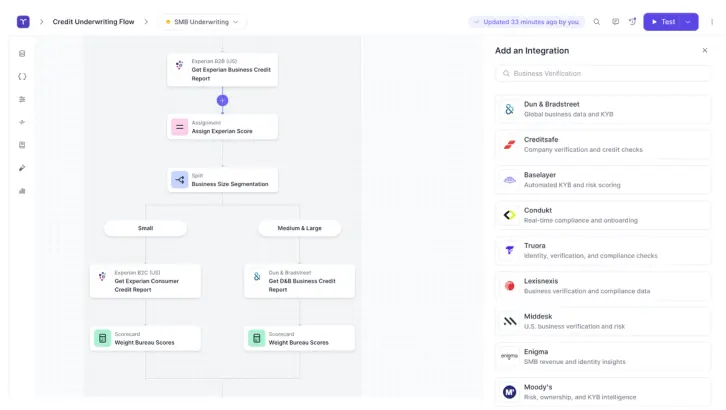
Task: Click the Business Verification search field
Action: click(603, 74)
